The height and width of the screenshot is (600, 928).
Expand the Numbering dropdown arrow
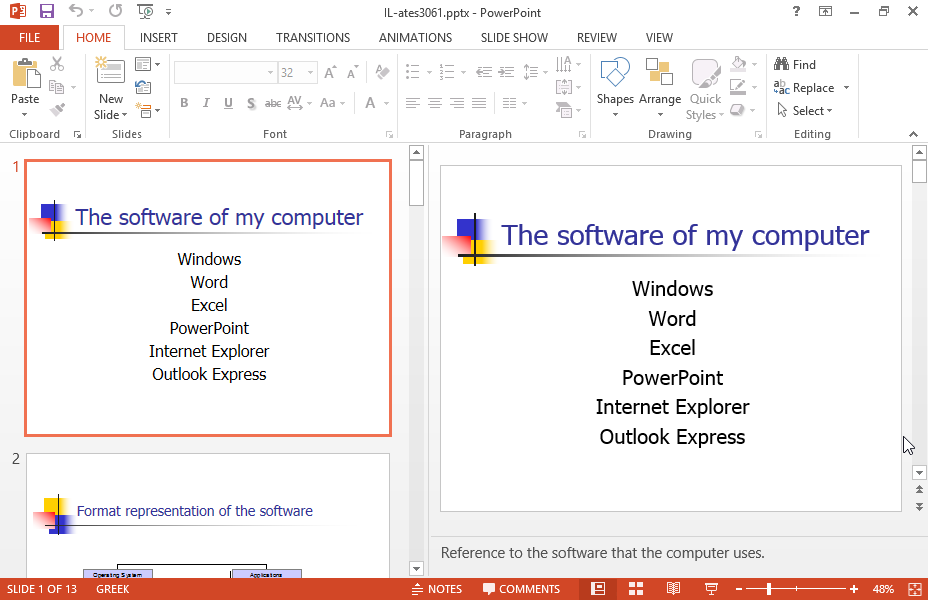(463, 73)
